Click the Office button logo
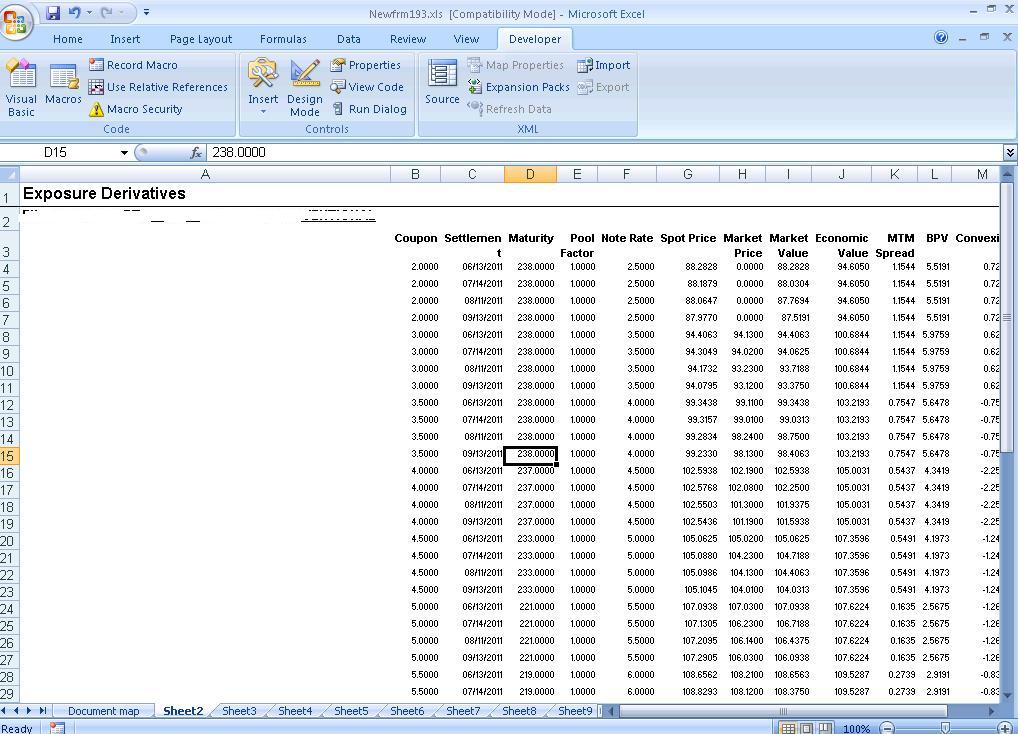Image resolution: width=1018 pixels, height=734 pixels. coord(16,22)
